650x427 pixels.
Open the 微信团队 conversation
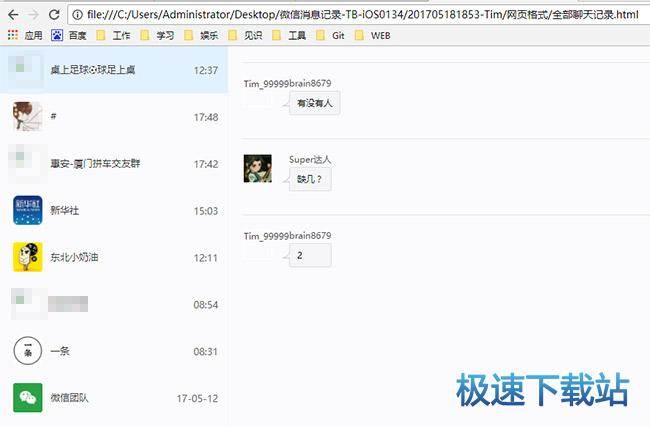[x=114, y=398]
